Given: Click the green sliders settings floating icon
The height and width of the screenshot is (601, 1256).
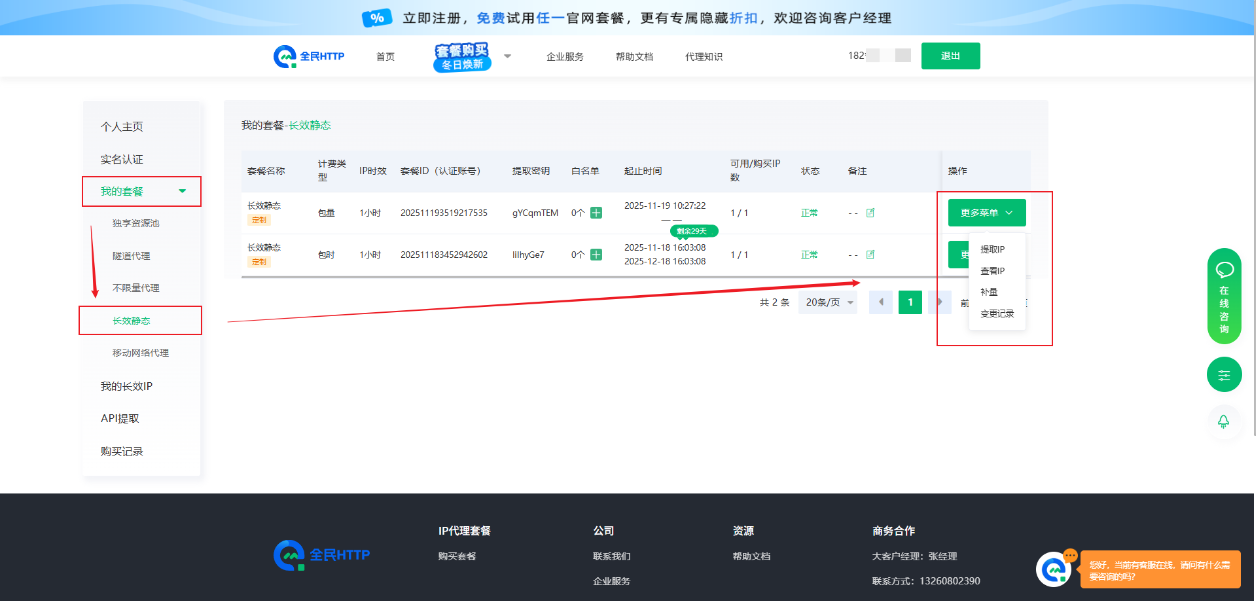Looking at the screenshot, I should (x=1224, y=375).
